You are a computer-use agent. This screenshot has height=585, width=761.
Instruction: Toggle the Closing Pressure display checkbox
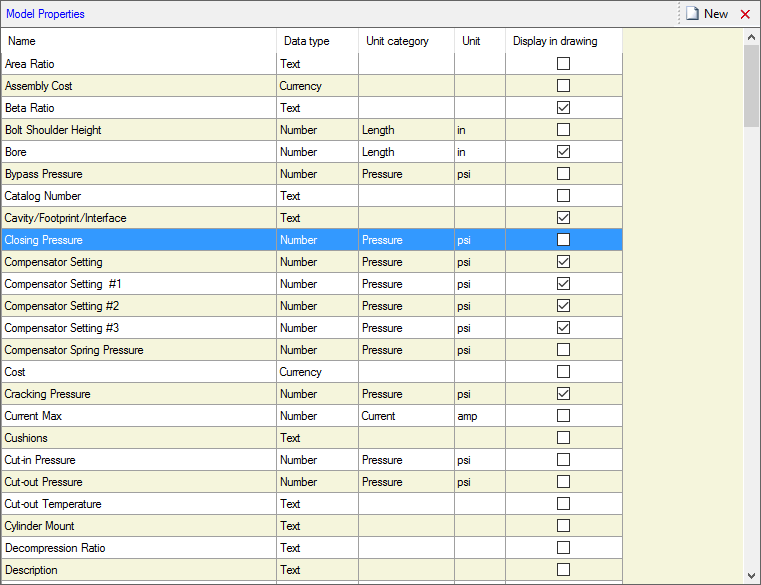564,240
